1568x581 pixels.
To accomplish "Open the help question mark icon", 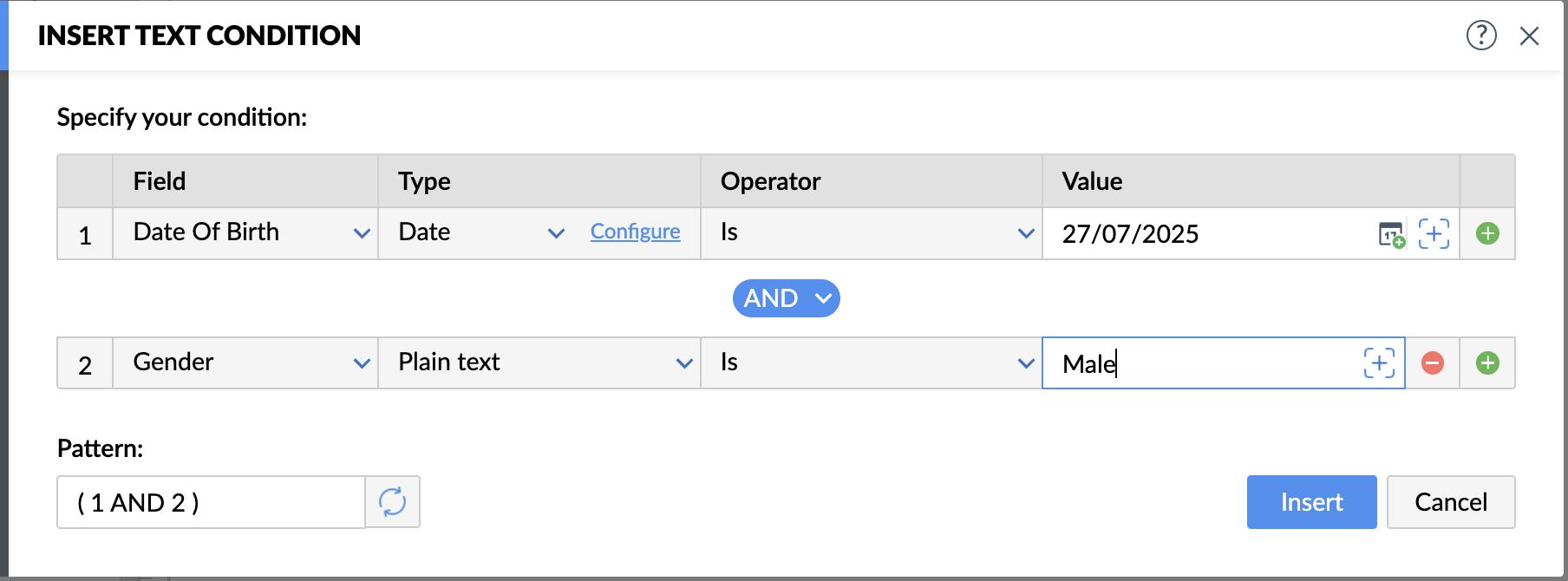I will 1481,36.
